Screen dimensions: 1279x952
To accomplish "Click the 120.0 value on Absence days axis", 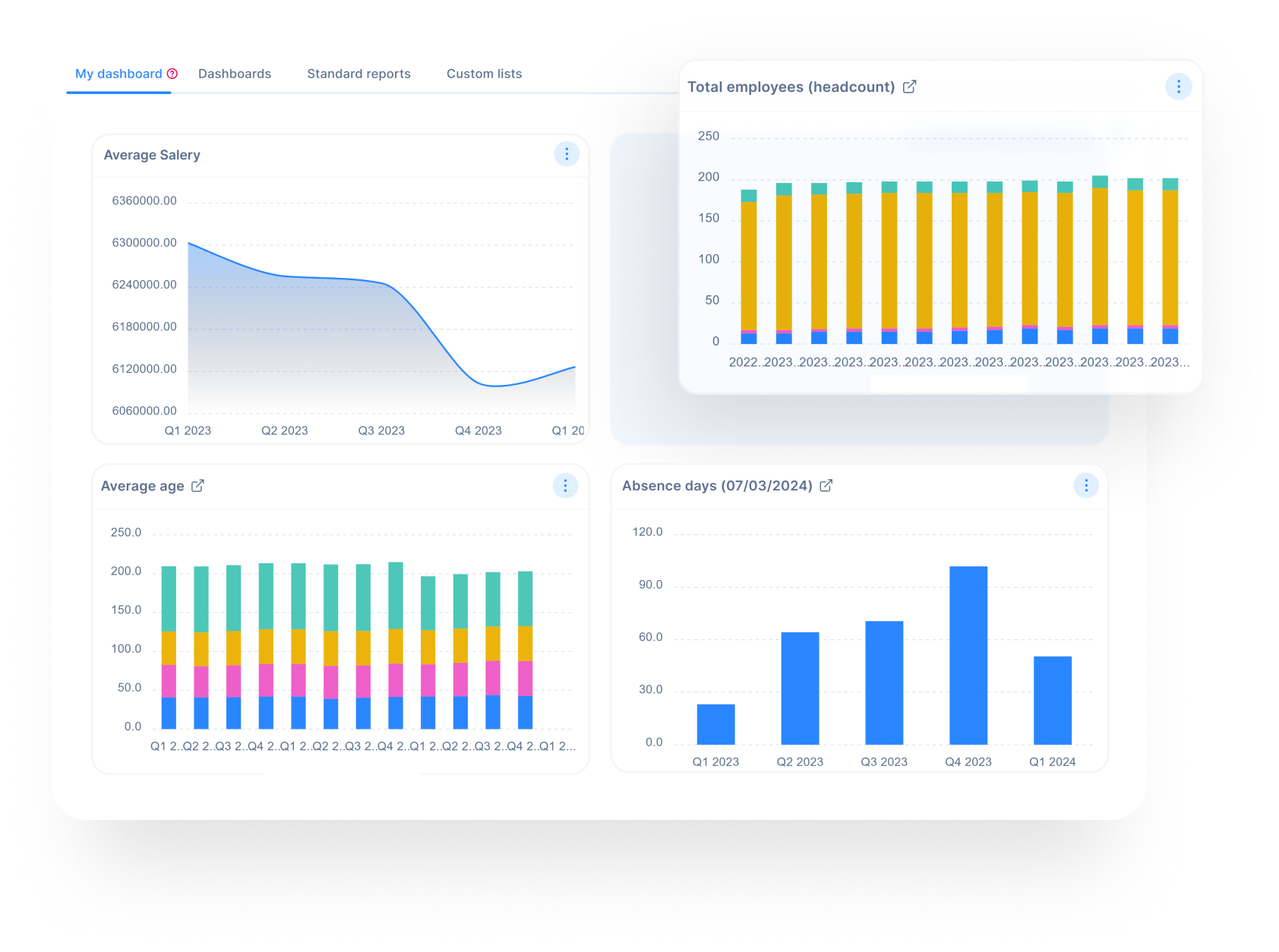I will click(x=648, y=532).
